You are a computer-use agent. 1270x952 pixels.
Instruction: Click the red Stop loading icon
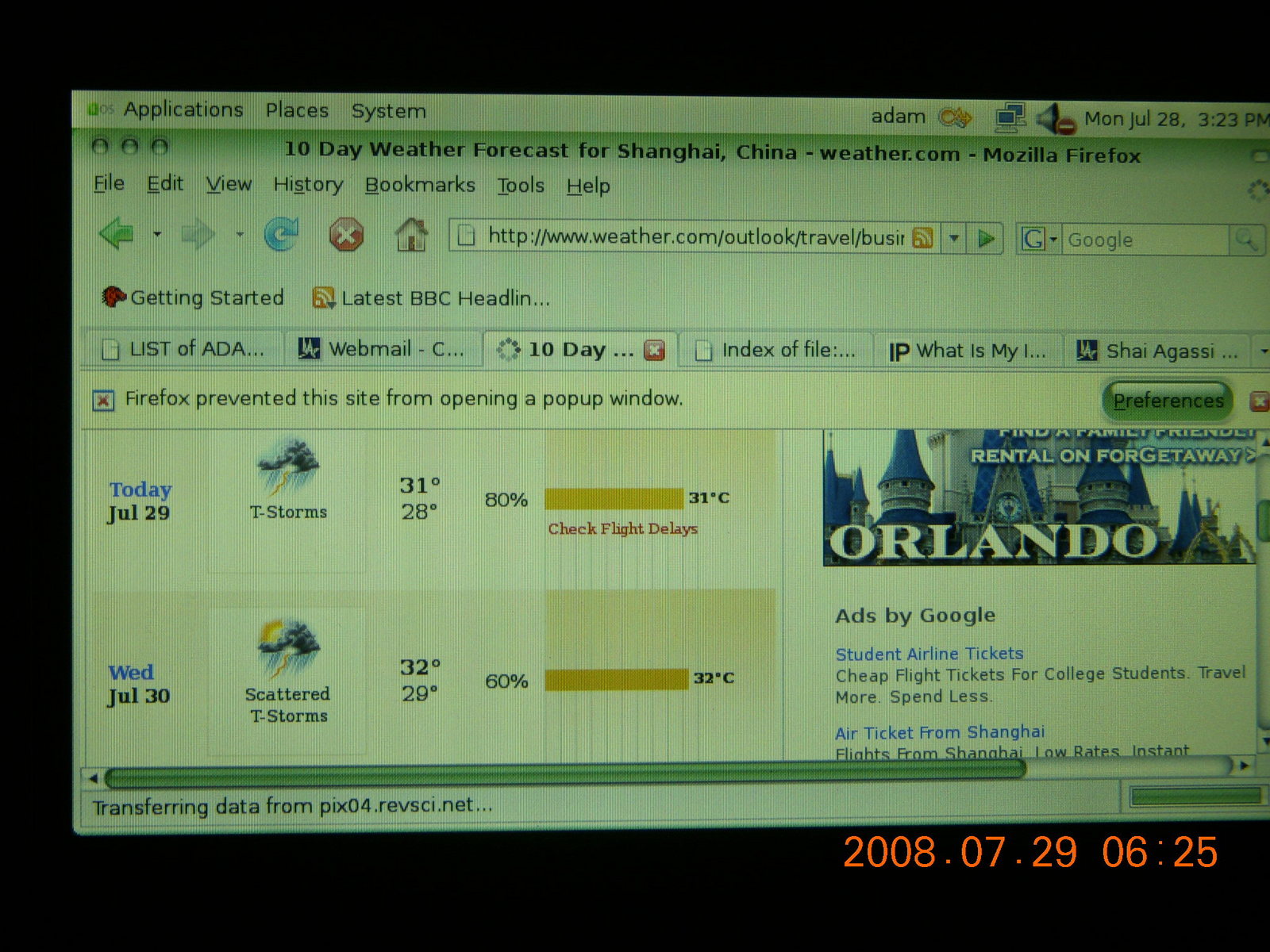[x=346, y=236]
